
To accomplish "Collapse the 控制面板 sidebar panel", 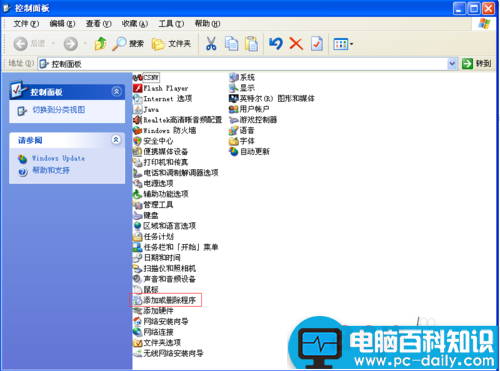I will point(116,91).
